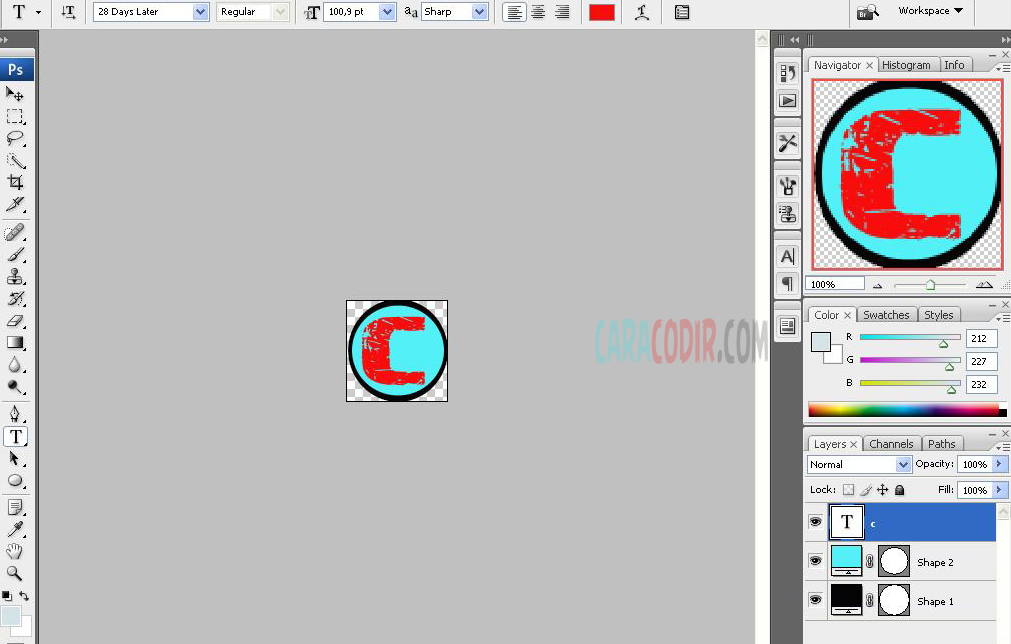
Task: Click the navigator zoom out button
Action: click(878, 285)
